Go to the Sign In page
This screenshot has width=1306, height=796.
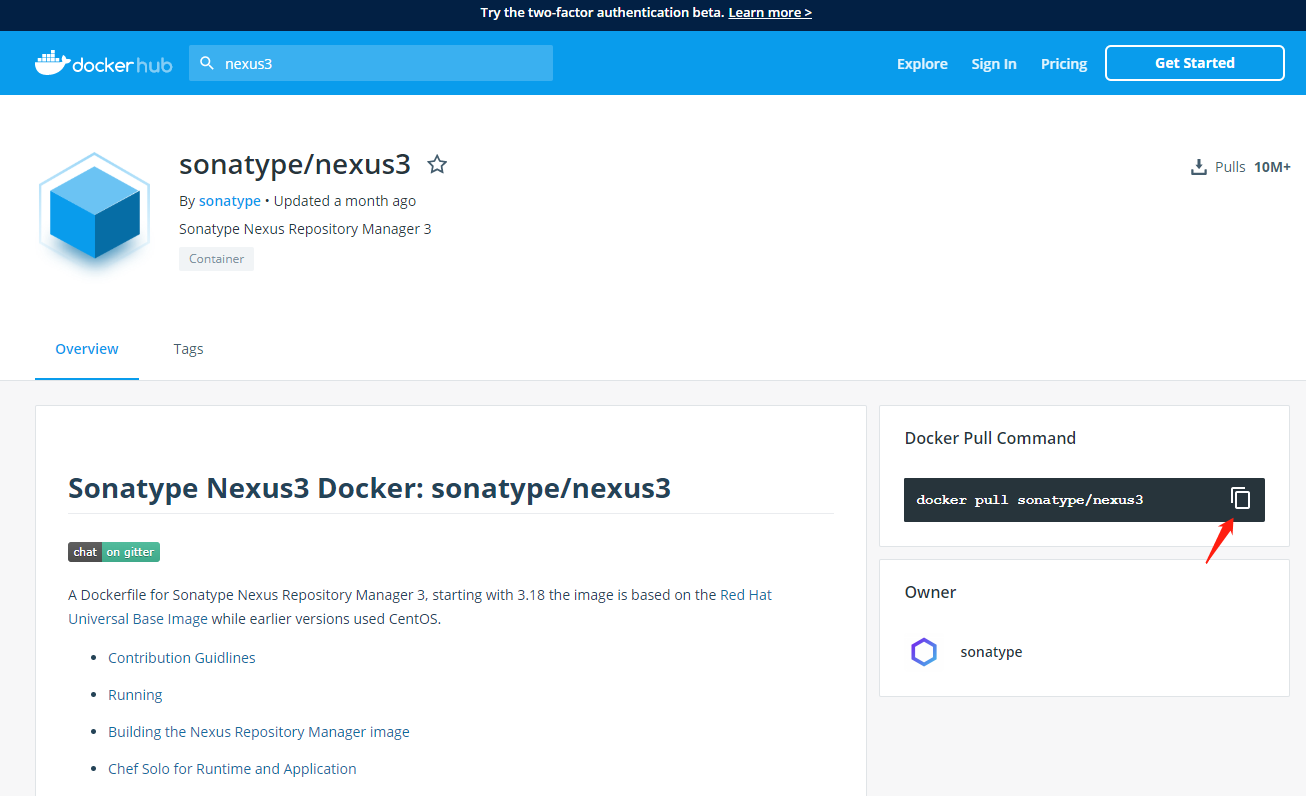pos(993,64)
